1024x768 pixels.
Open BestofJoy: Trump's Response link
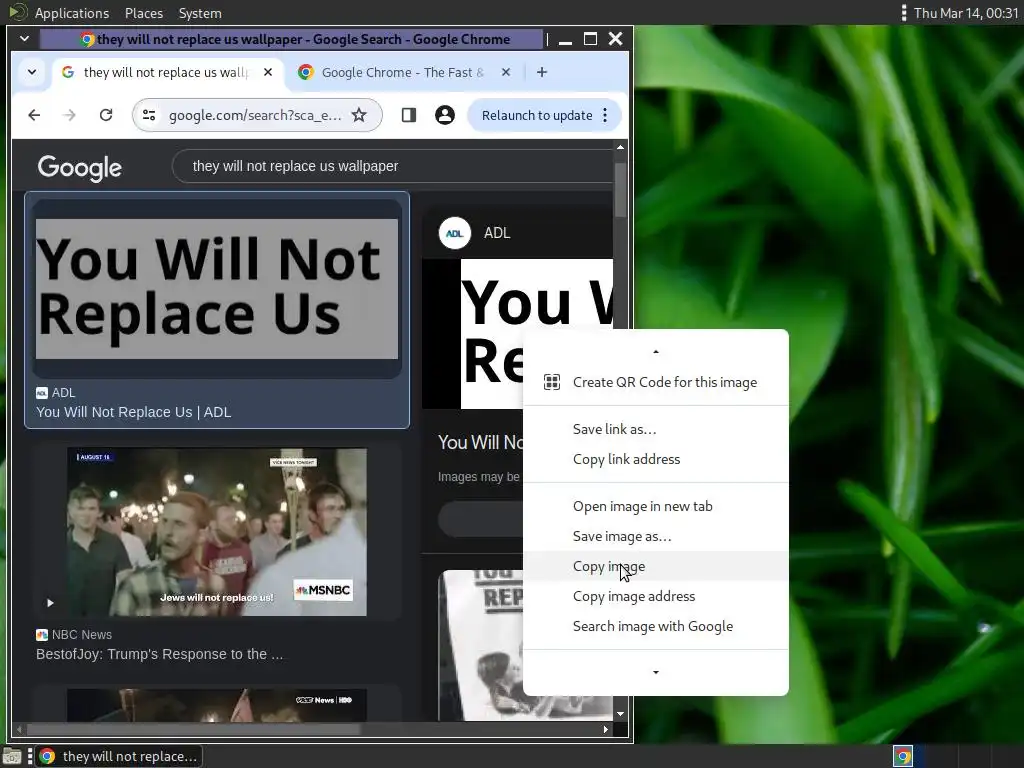159,654
